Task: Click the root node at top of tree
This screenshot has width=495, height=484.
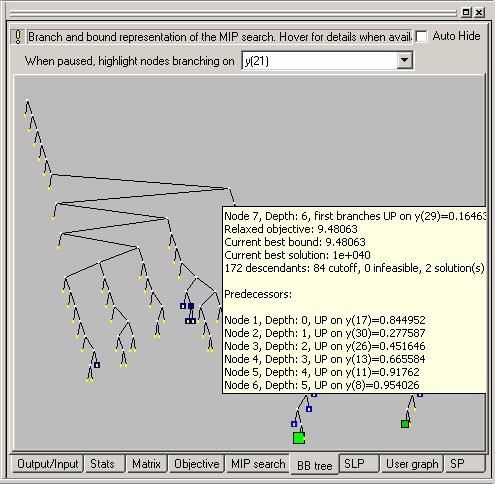Action: [27, 99]
